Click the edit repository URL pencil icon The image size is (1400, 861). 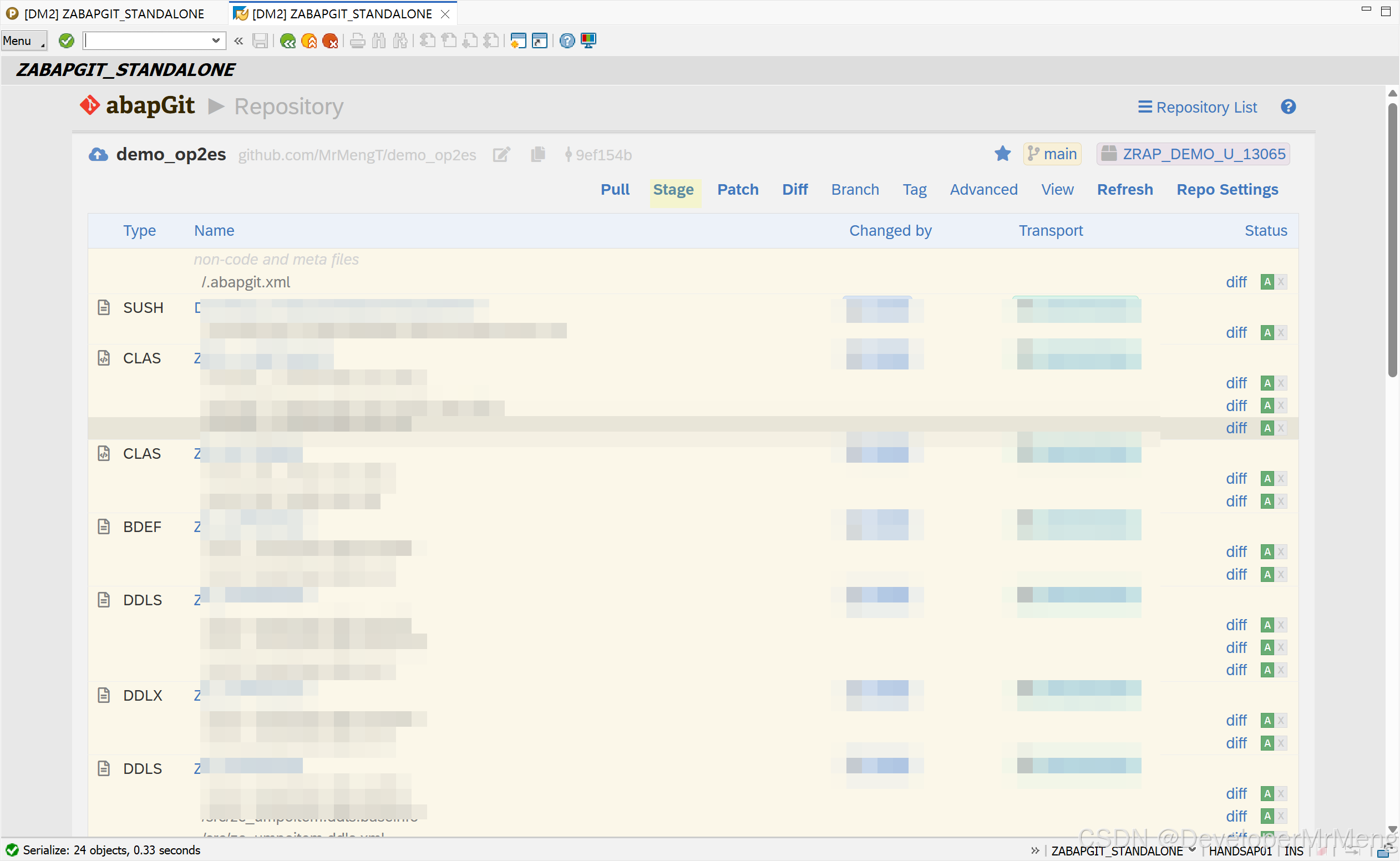pos(501,155)
